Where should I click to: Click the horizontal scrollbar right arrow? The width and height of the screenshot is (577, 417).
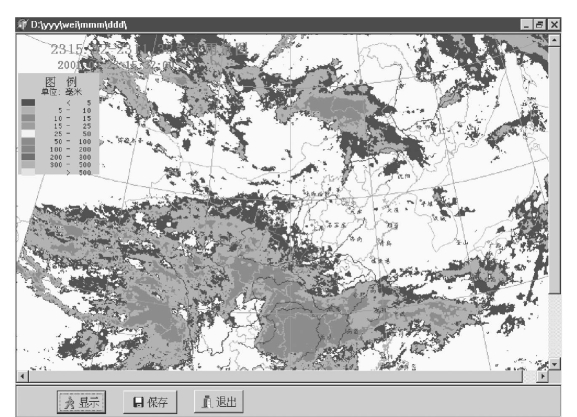(x=542, y=376)
